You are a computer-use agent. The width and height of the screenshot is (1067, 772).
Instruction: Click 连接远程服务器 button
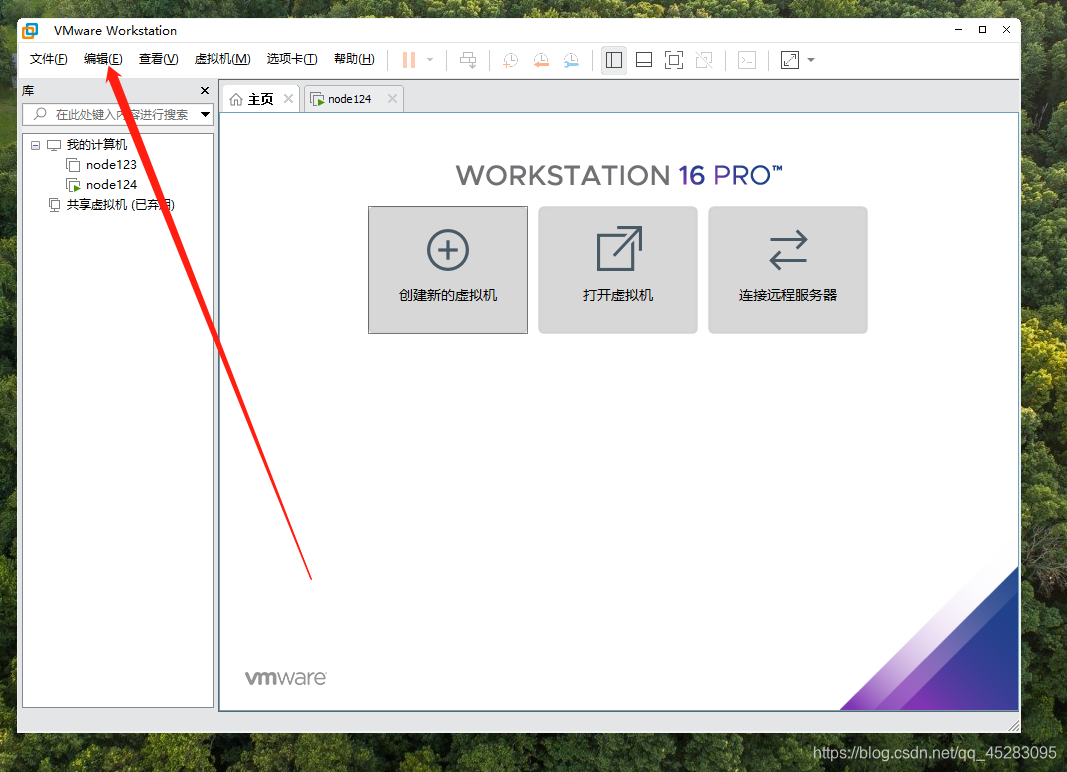click(x=788, y=270)
